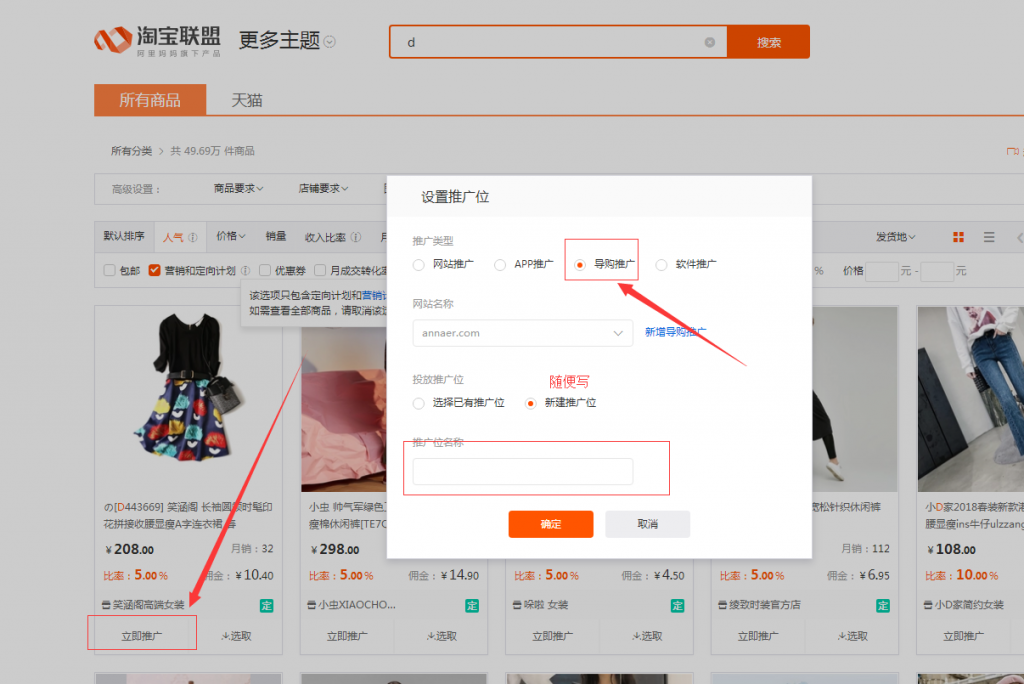Click 定 badge for 小虫XIAOCHO shop
This screenshot has height=684, width=1024.
[472, 606]
